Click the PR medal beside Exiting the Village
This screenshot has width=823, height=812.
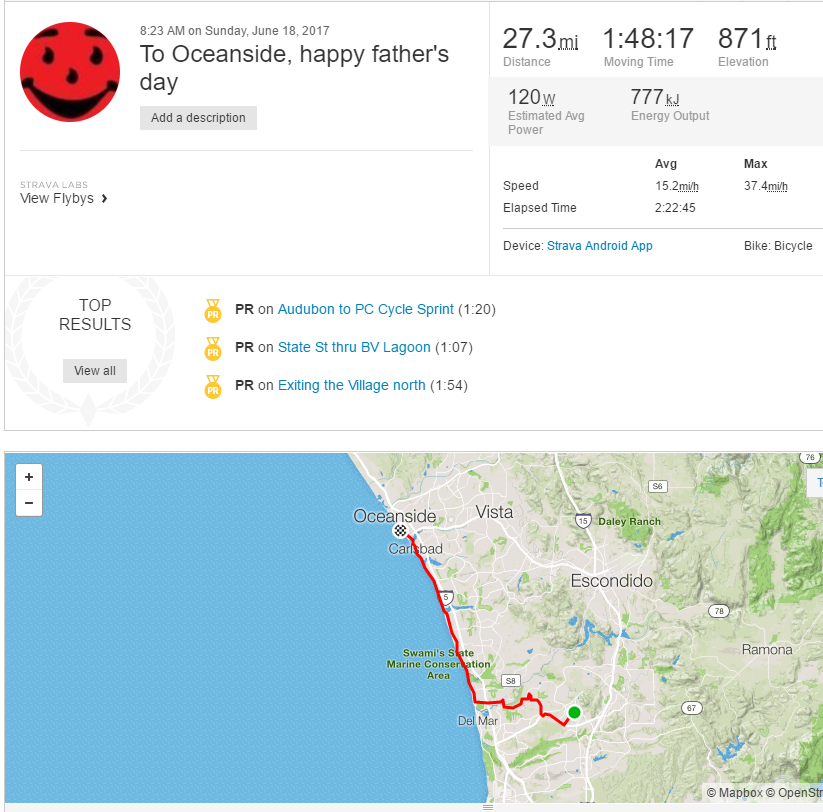[x=212, y=386]
